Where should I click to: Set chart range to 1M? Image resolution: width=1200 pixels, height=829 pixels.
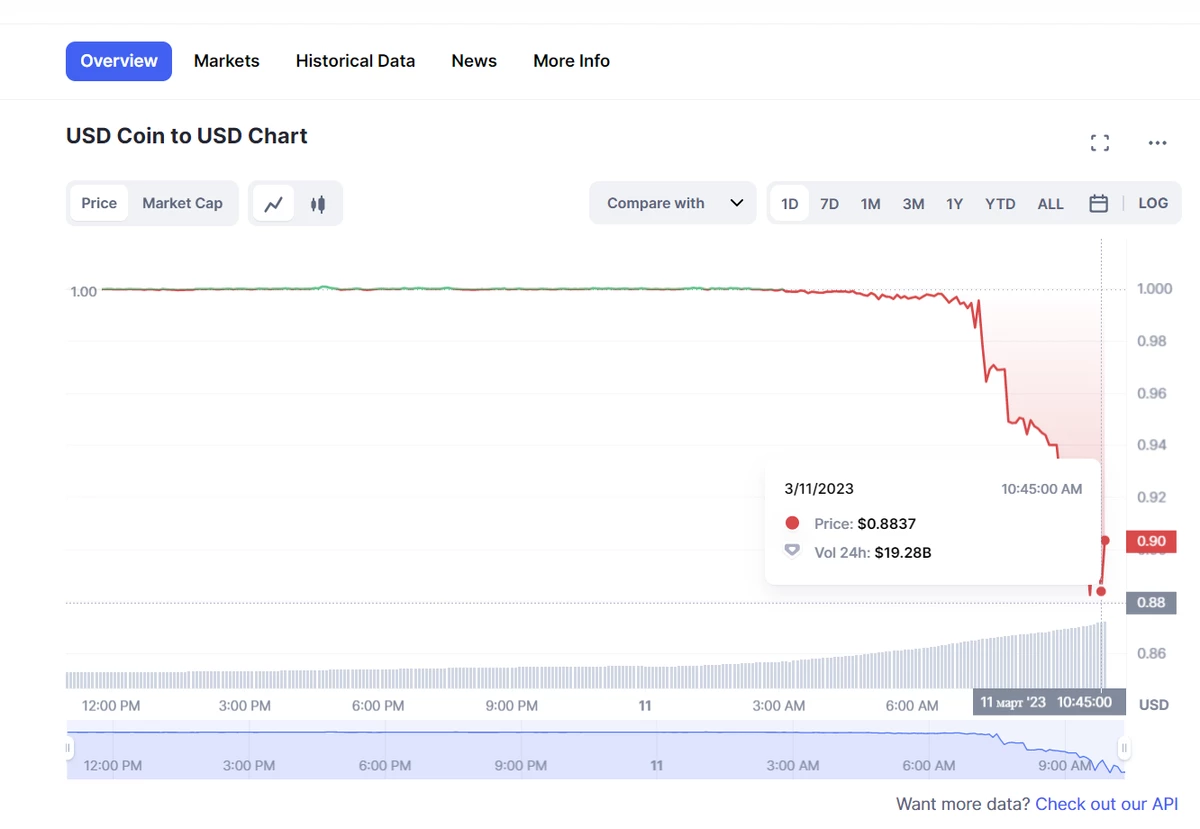click(870, 204)
